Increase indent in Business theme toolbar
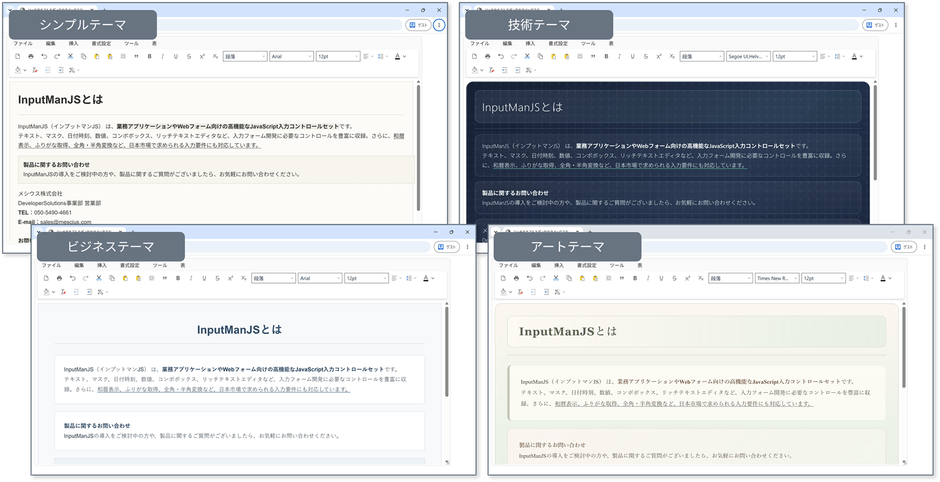This screenshot has height=482, width=940. point(89,292)
